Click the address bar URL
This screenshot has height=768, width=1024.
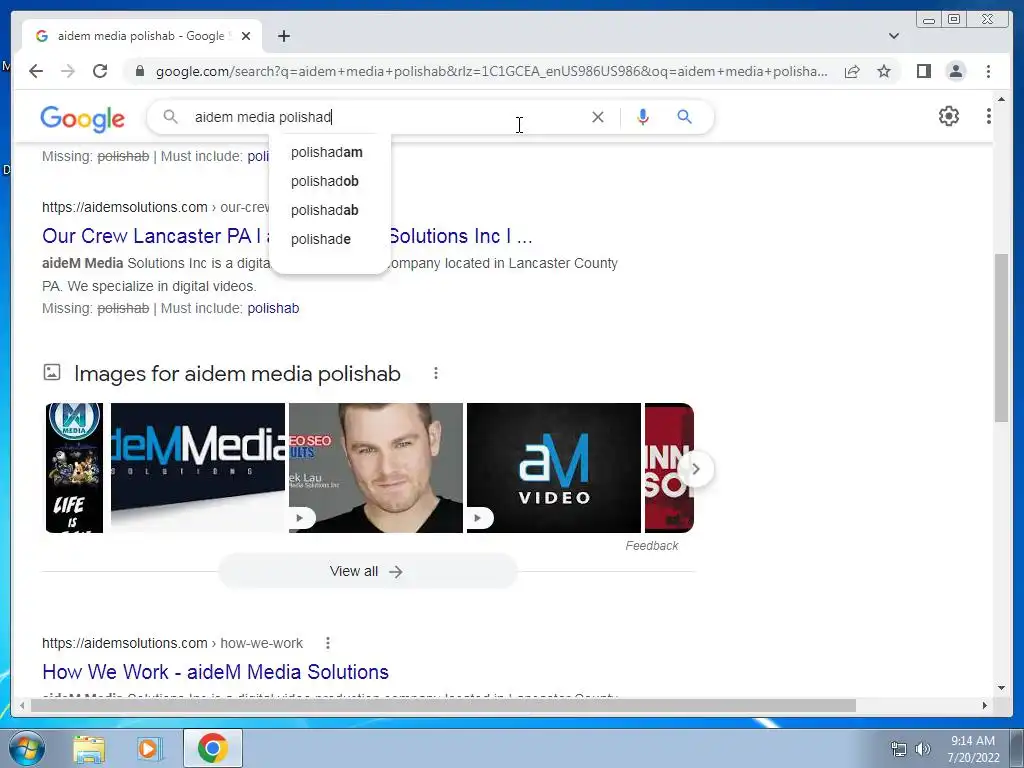point(491,71)
